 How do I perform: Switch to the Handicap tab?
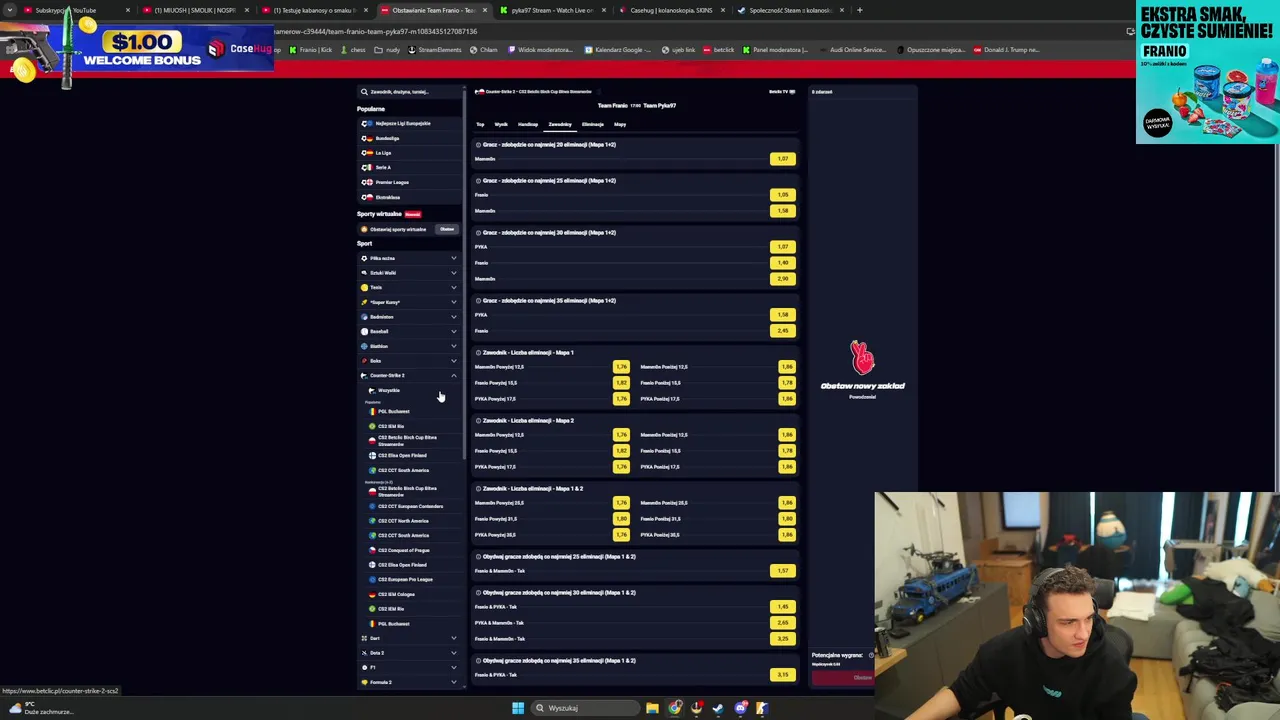[x=528, y=124]
